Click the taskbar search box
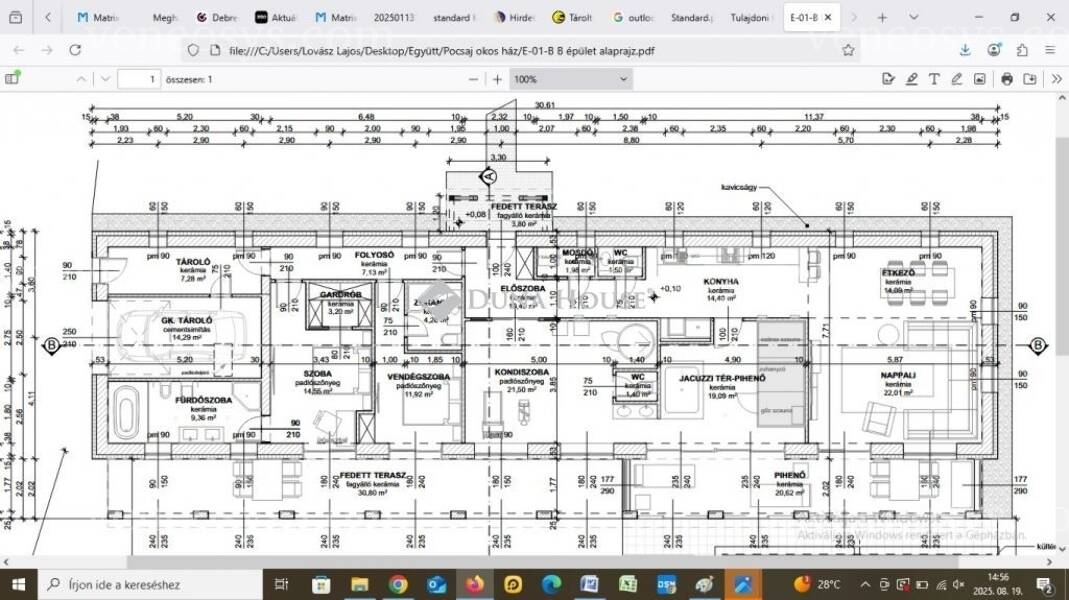 click(150, 584)
